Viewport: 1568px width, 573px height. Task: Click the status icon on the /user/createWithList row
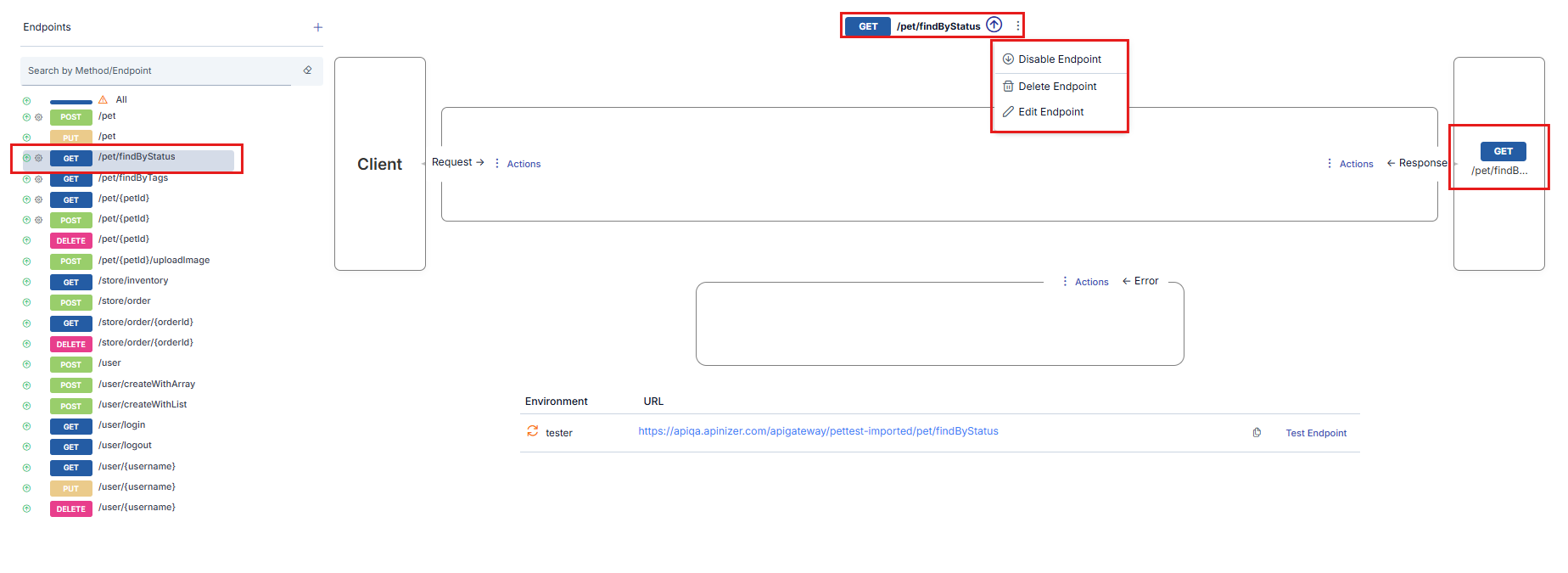coord(26,406)
